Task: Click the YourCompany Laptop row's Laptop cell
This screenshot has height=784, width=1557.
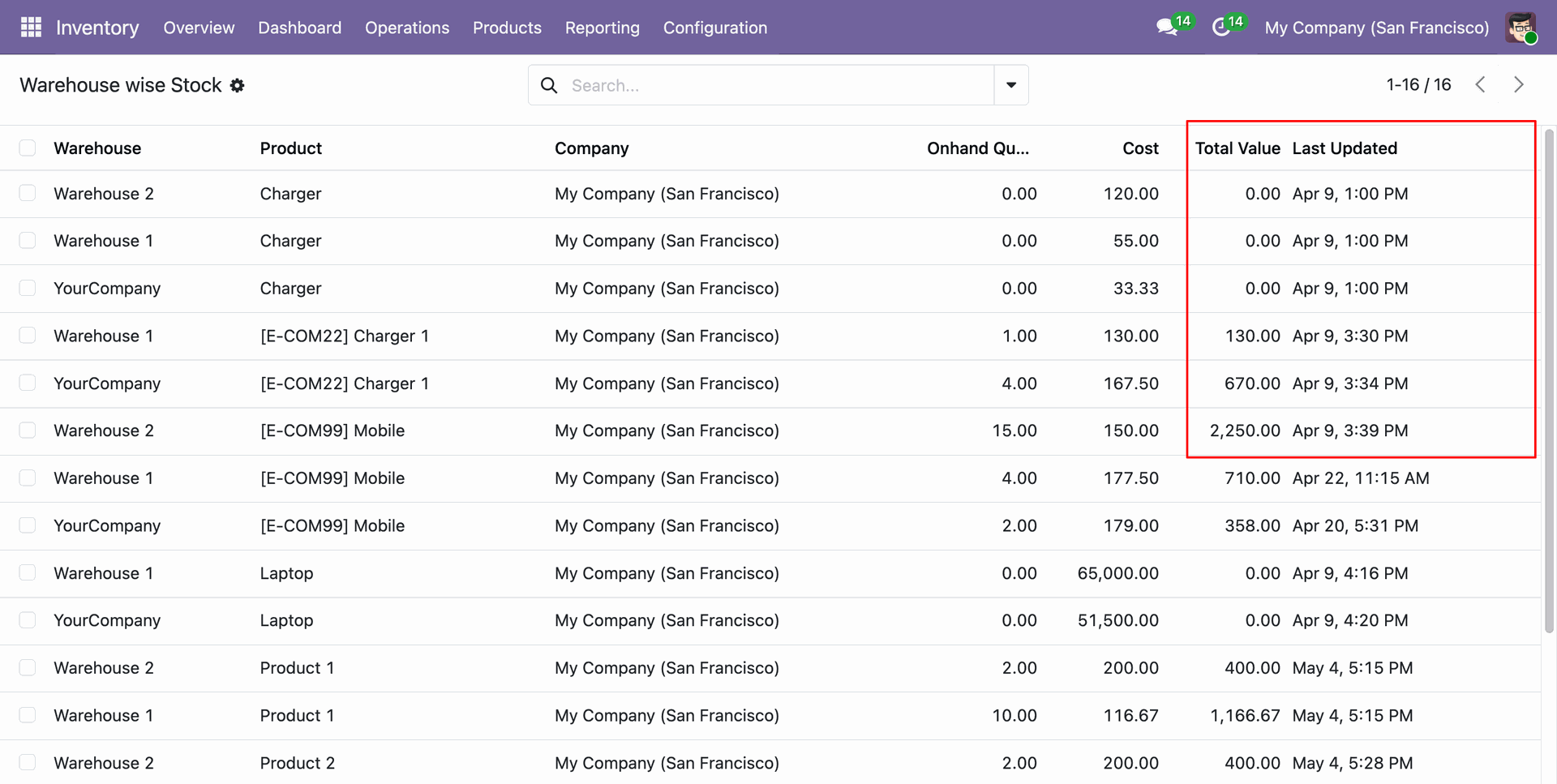Action: point(286,620)
